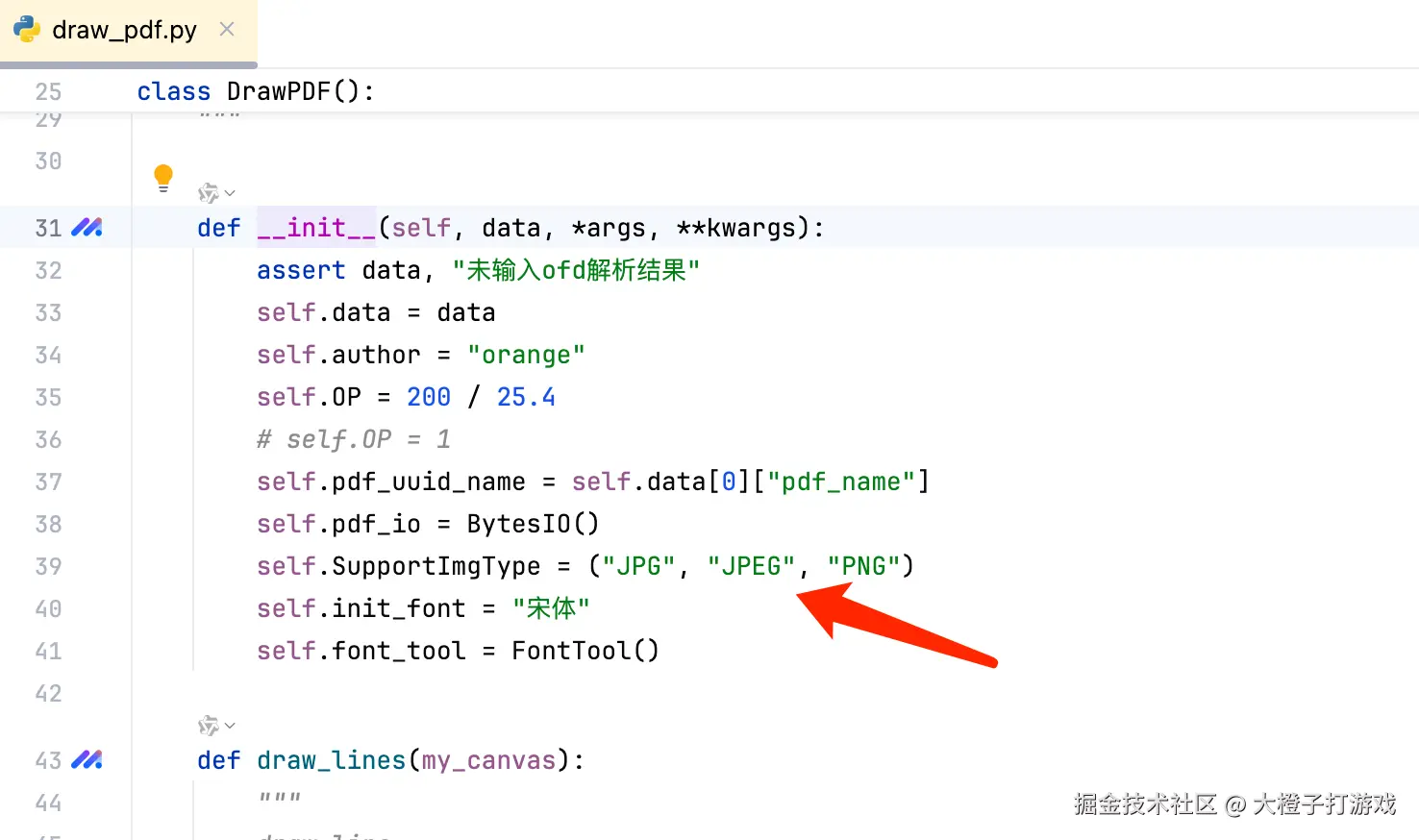Image resolution: width=1419 pixels, height=840 pixels.
Task: Click line number 35 in the gutter
Action: (48, 397)
